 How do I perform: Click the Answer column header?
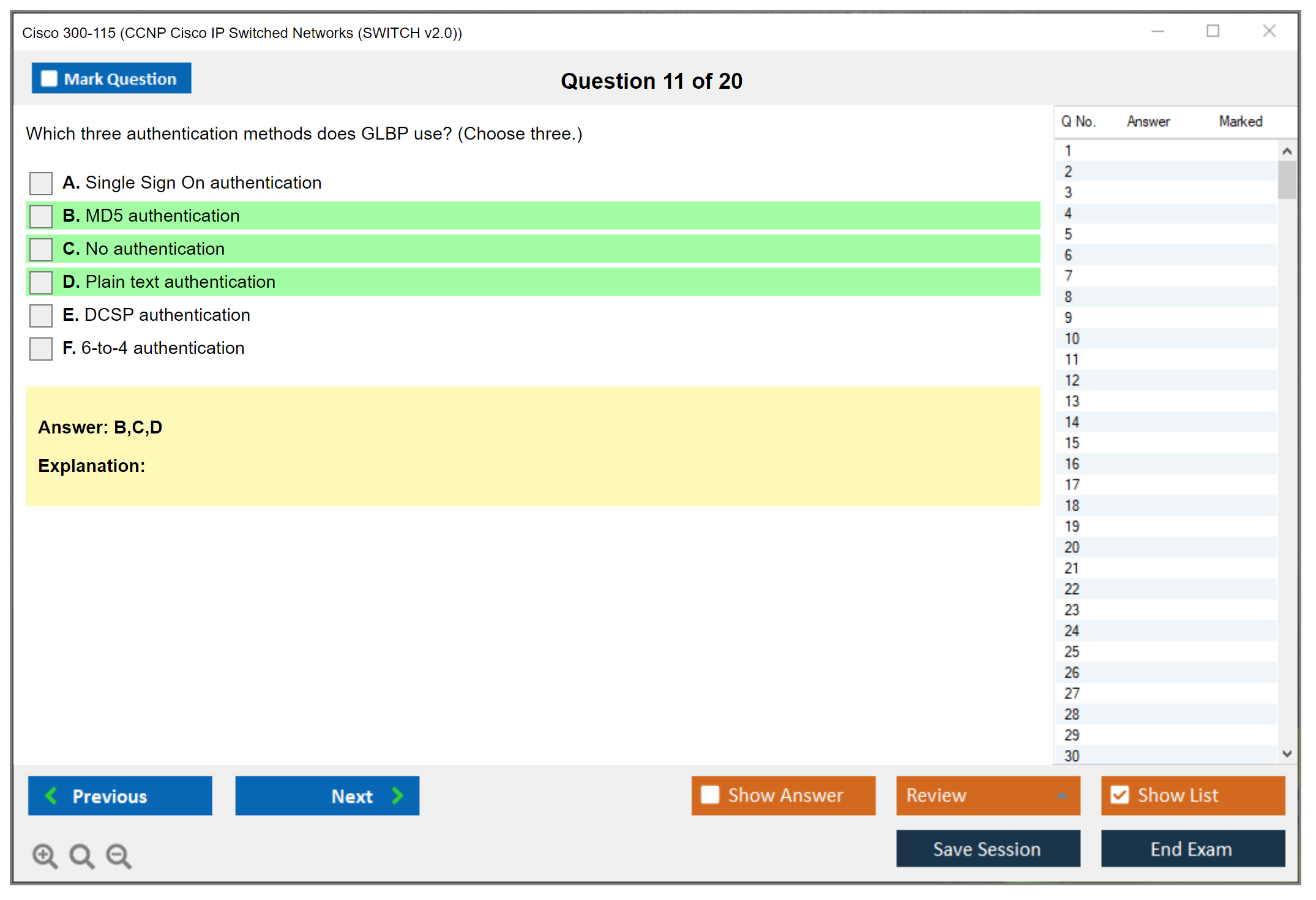point(1148,121)
